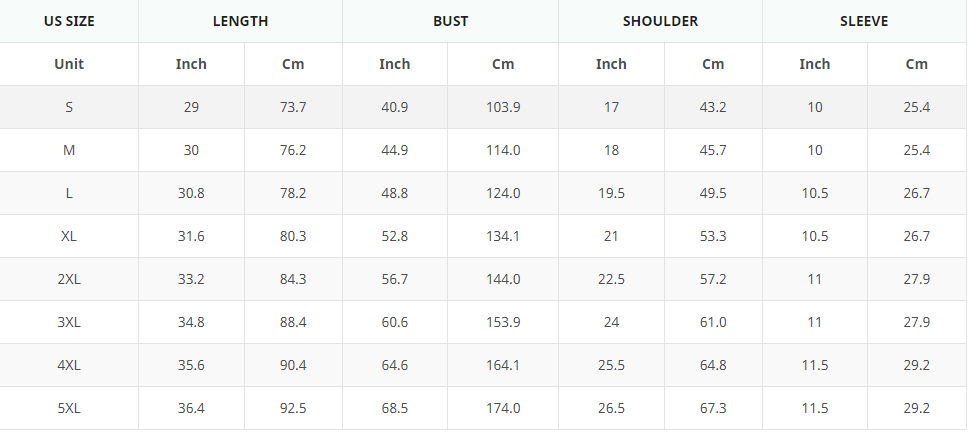970x432 pixels.
Task: Click the BUST column header
Action: tap(450, 21)
